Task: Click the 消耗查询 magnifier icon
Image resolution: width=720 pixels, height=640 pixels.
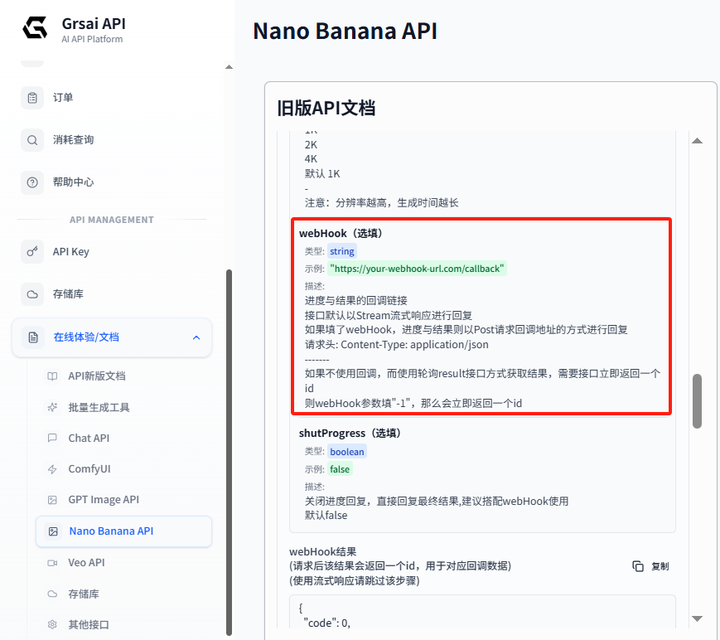Action: pos(32,140)
